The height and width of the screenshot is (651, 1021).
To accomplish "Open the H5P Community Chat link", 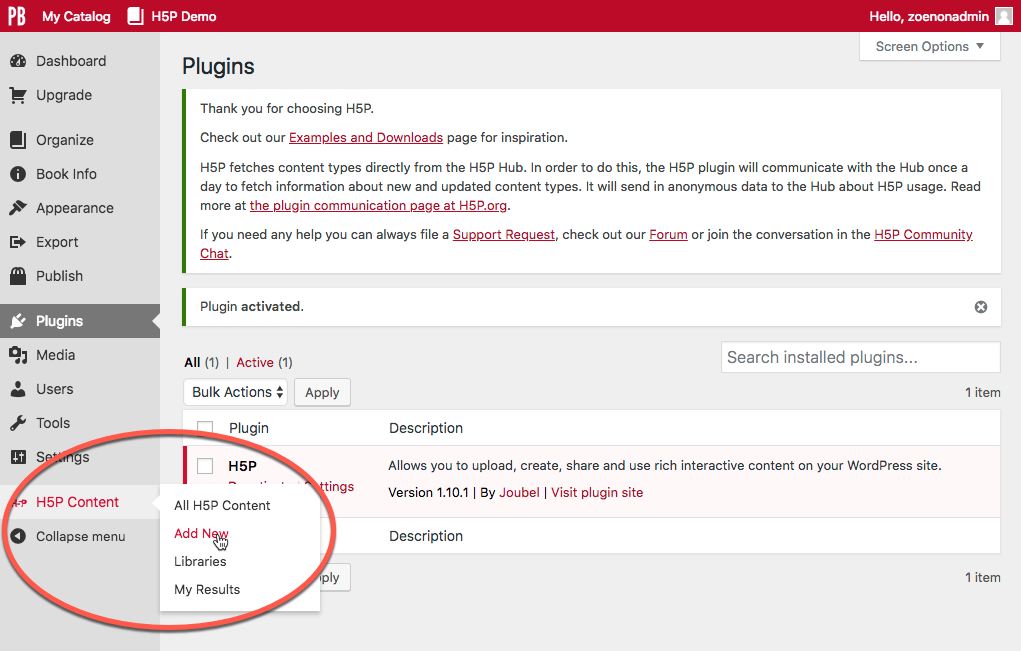I will pyautogui.click(x=923, y=234).
